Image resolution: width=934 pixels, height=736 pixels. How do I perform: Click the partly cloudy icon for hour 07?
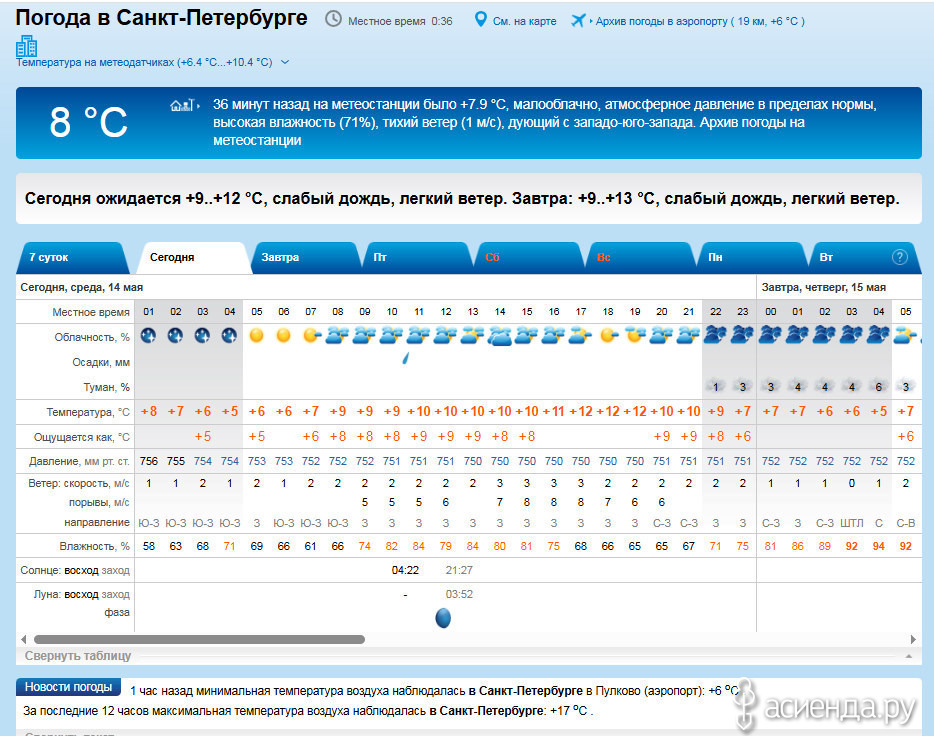tap(312, 336)
